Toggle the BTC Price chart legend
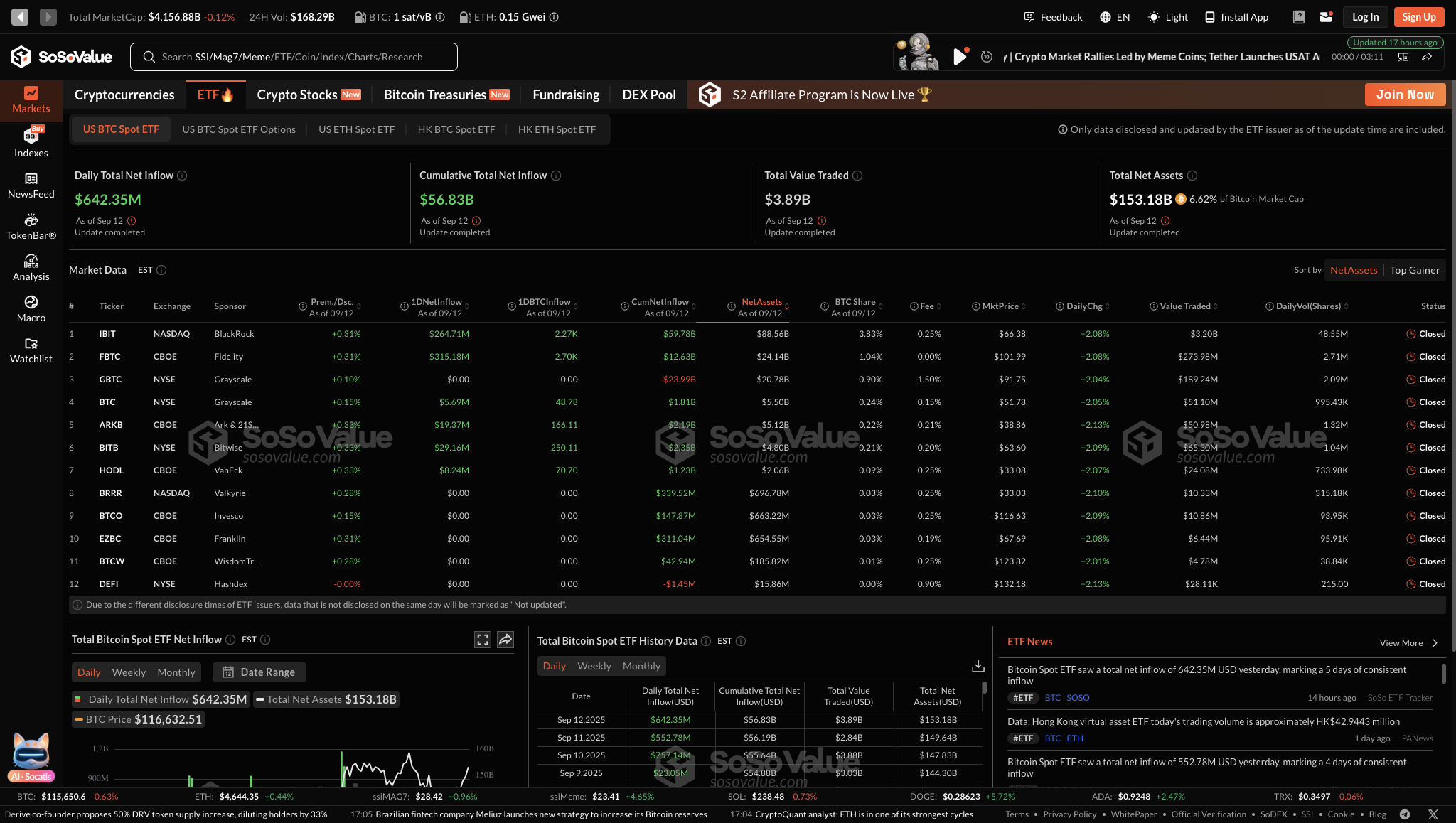This screenshot has width=1456, height=823. pyautogui.click(x=139, y=719)
